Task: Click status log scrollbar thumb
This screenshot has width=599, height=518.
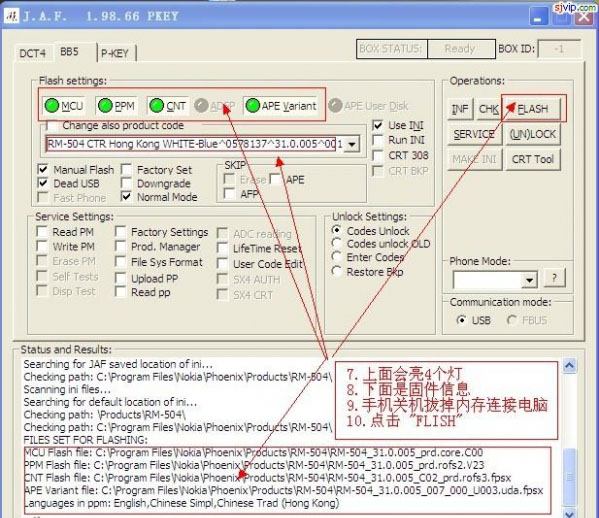Action: [x=569, y=476]
